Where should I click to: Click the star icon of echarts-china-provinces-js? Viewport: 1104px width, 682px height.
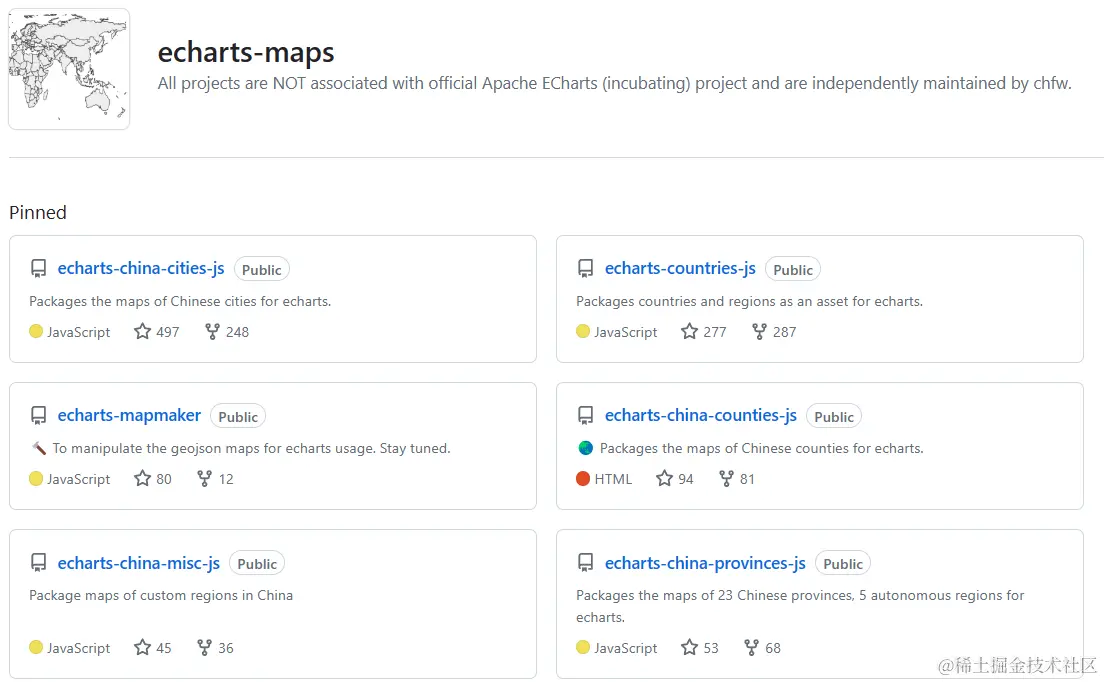coord(689,648)
